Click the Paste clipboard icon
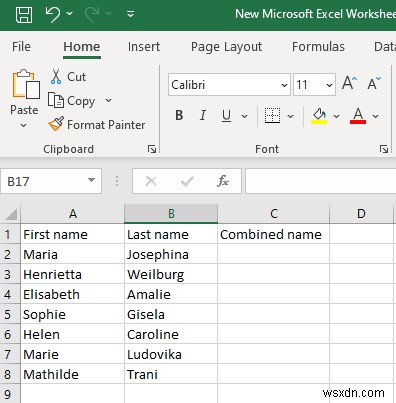The height and width of the screenshot is (403, 396). click(x=26, y=85)
